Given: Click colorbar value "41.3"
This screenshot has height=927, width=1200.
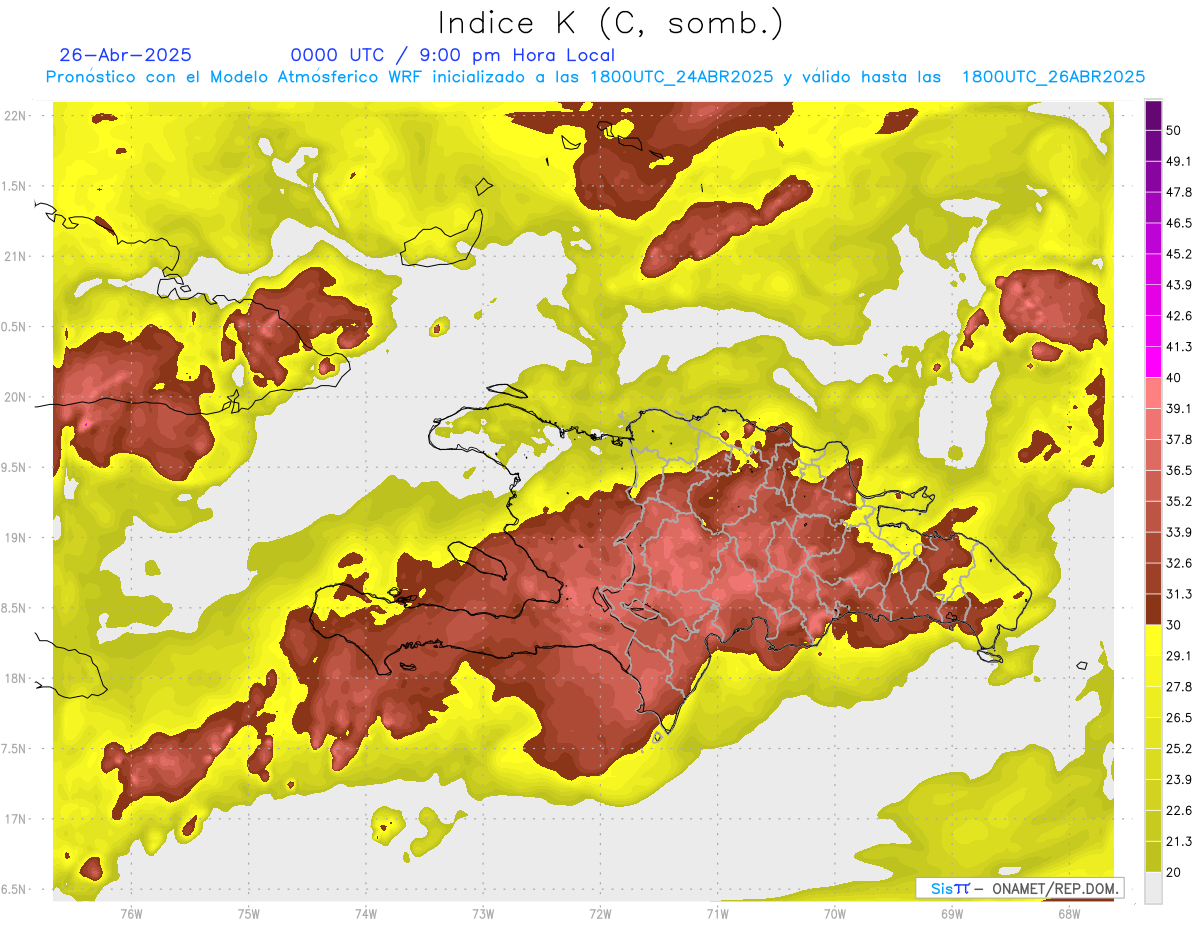Looking at the screenshot, I should pos(1179,347).
